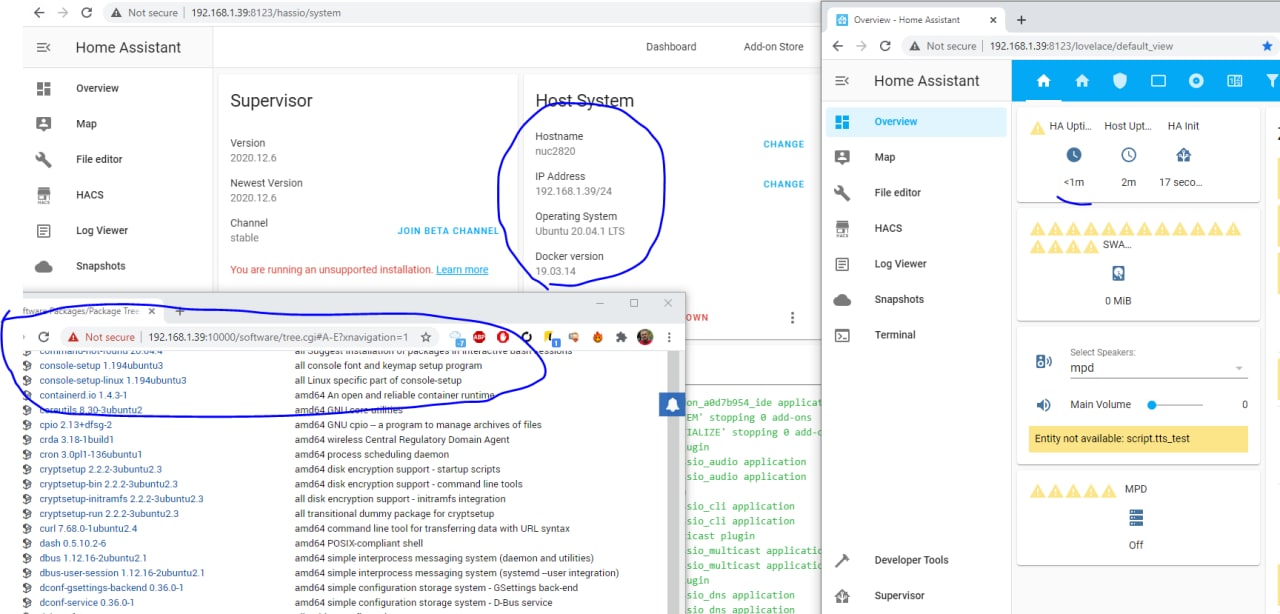Open HACS in the hassio/system window sidebar
This screenshot has width=1280, height=614.
click(x=90, y=195)
